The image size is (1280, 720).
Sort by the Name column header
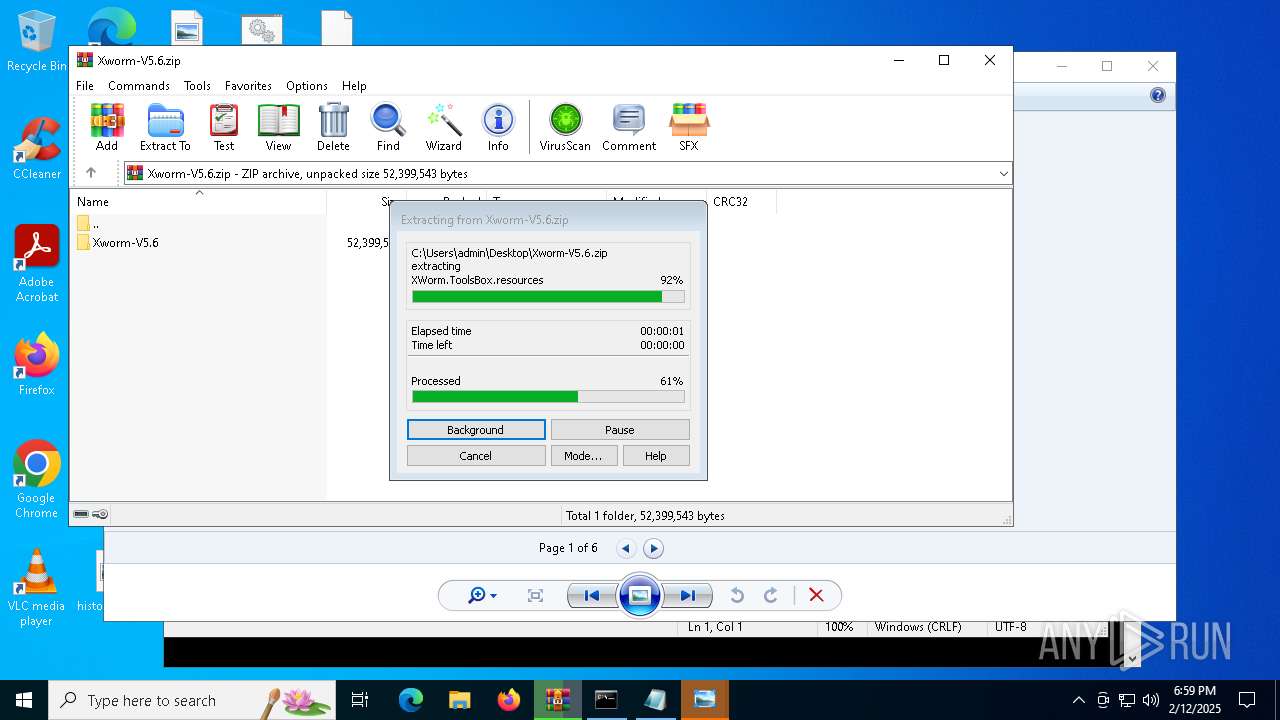click(198, 202)
